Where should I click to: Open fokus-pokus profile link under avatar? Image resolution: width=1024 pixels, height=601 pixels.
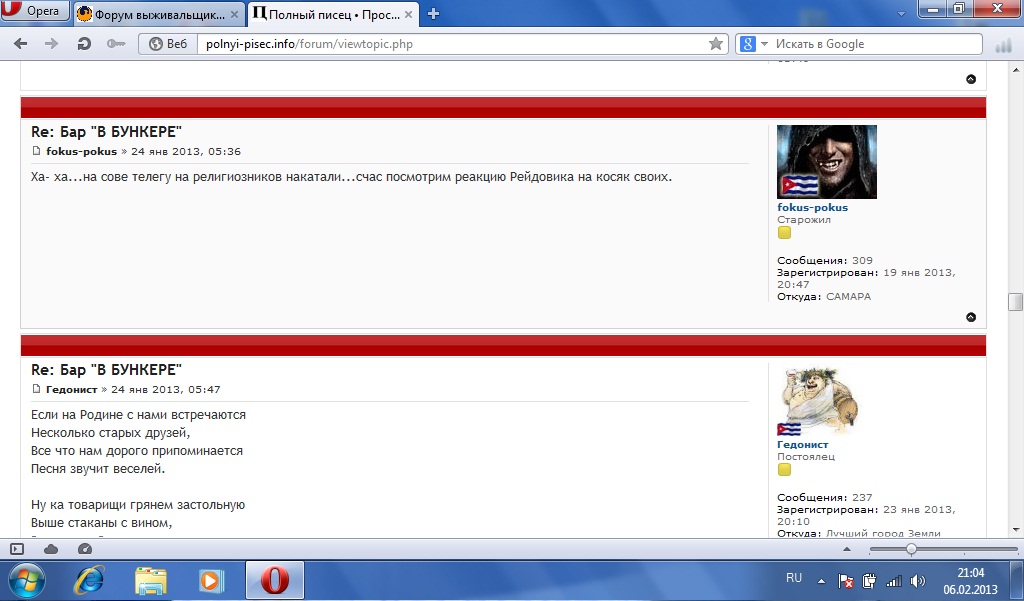(812, 207)
